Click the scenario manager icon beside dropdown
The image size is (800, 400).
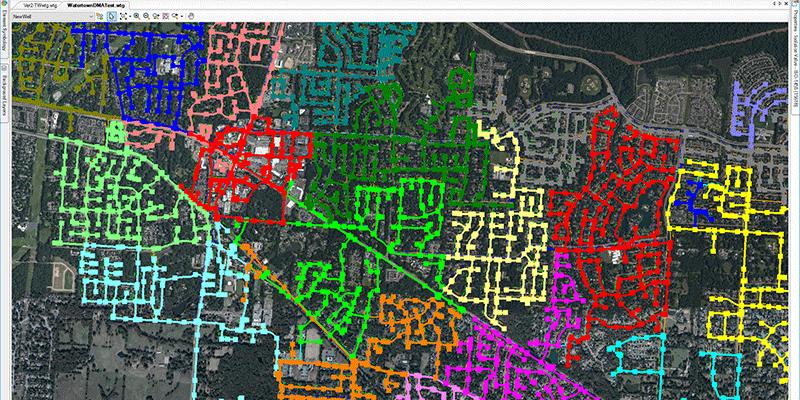(99, 17)
